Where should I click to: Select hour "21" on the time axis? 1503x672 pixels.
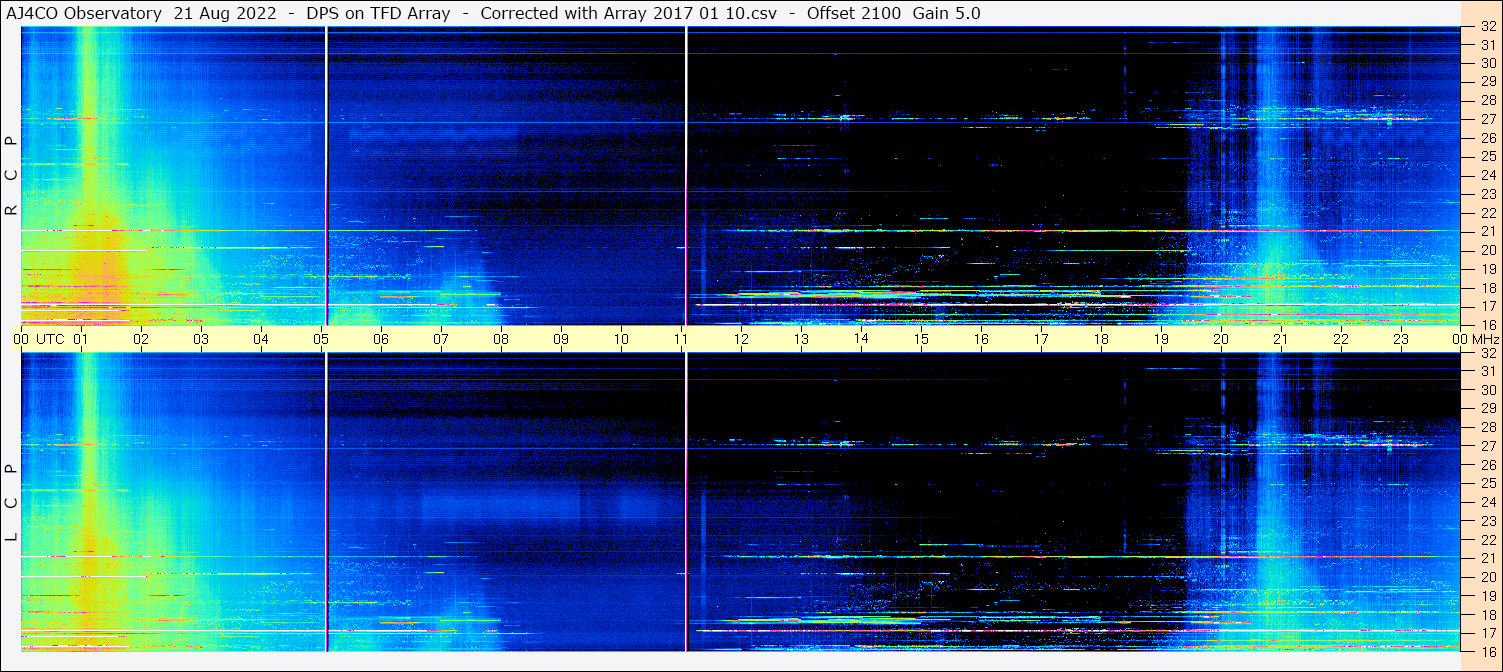click(1281, 339)
